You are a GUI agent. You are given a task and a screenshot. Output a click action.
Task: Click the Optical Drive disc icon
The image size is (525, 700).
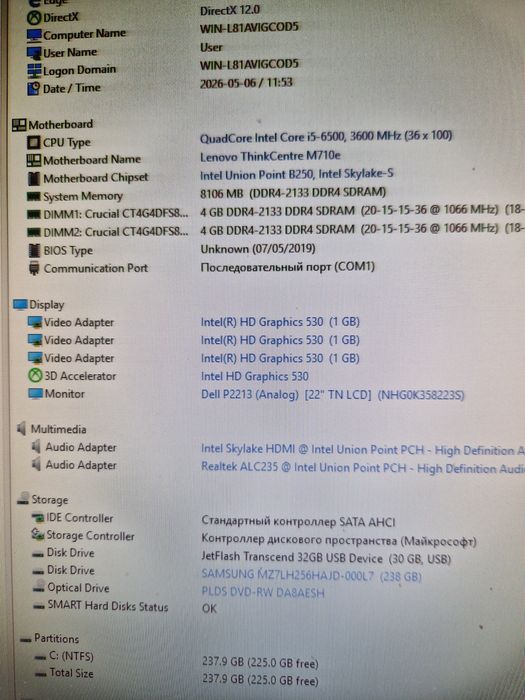(x=39, y=588)
